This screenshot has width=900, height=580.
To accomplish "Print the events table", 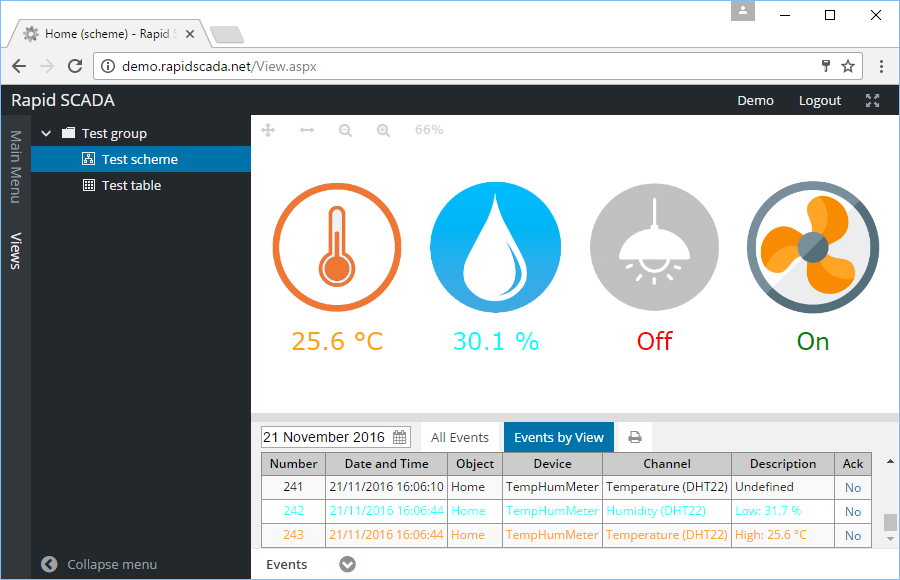I will click(x=637, y=436).
